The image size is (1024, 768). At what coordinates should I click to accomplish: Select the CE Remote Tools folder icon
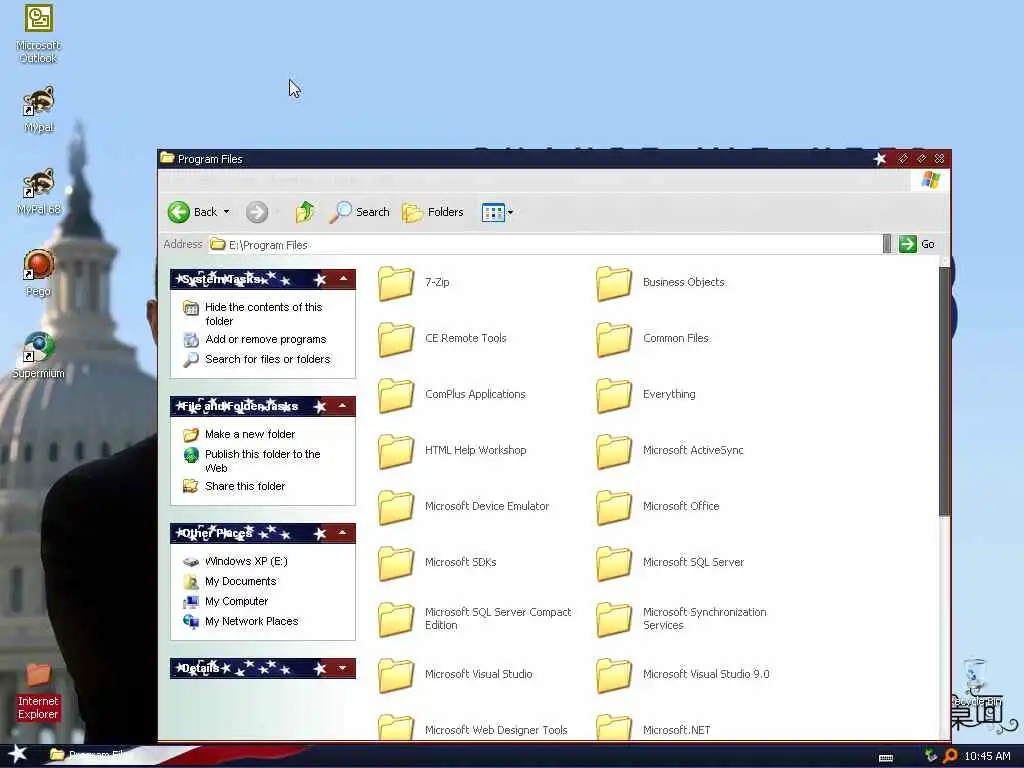click(396, 339)
